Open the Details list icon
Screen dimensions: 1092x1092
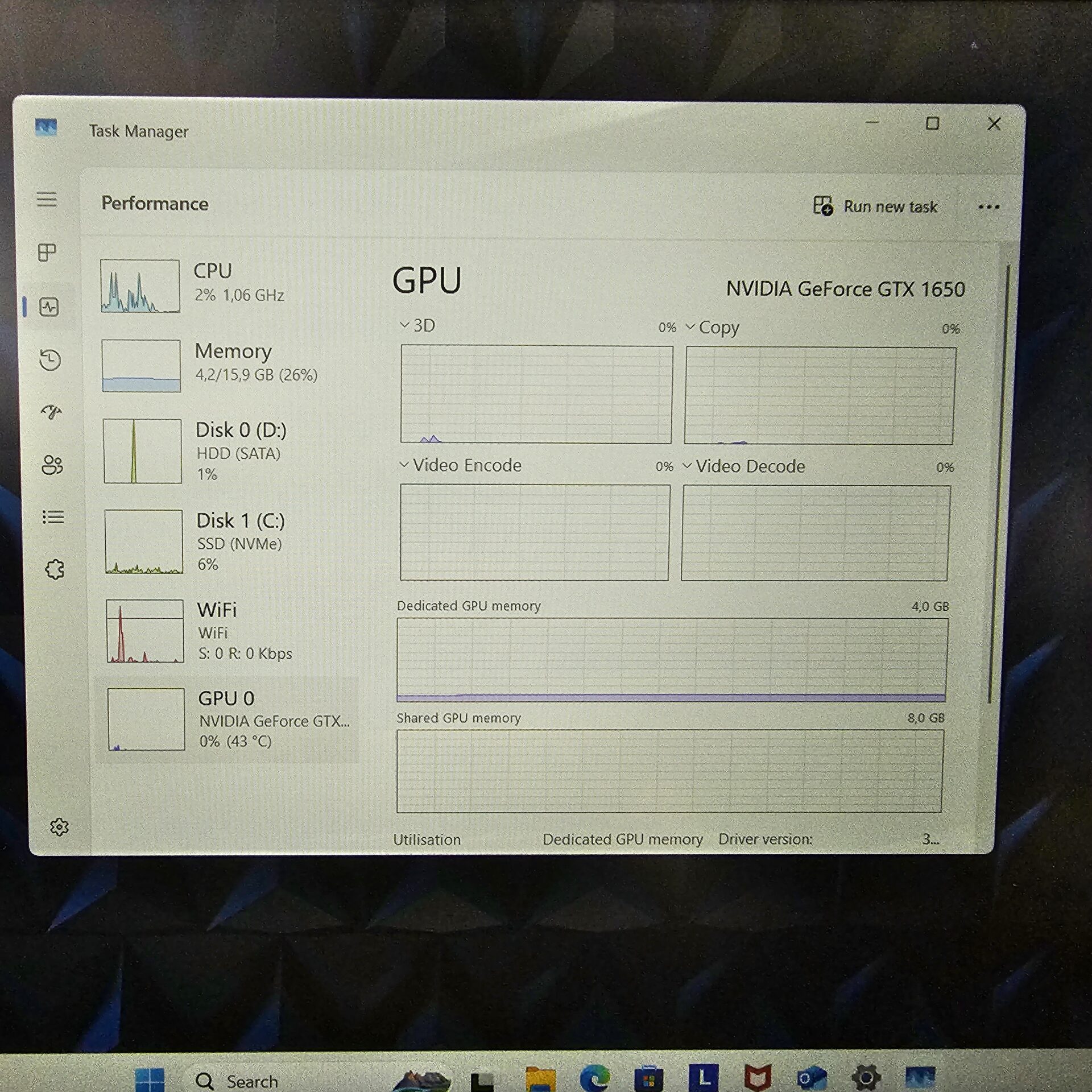[x=53, y=517]
